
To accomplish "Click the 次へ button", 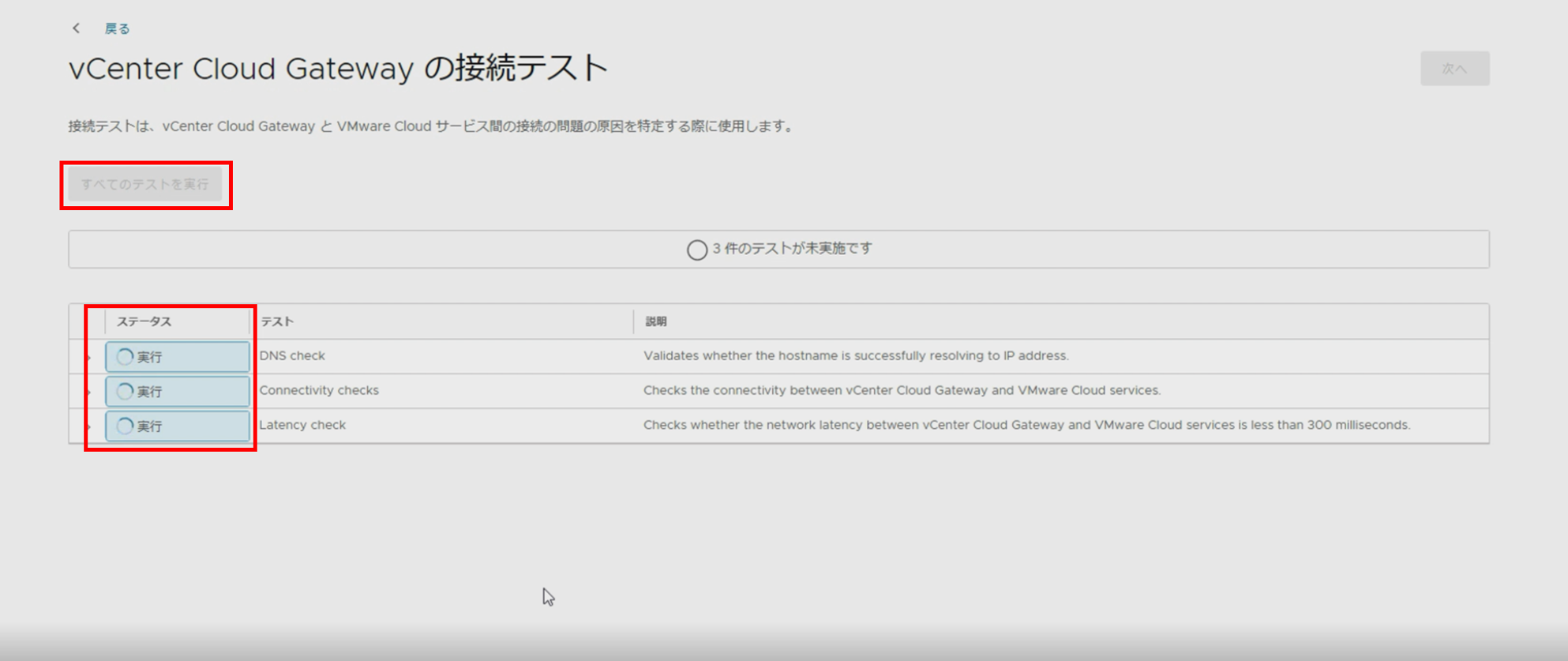I will (x=1454, y=69).
